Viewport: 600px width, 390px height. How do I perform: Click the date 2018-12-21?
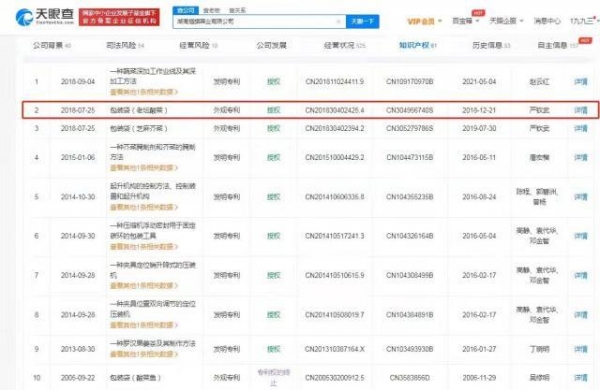click(x=479, y=110)
